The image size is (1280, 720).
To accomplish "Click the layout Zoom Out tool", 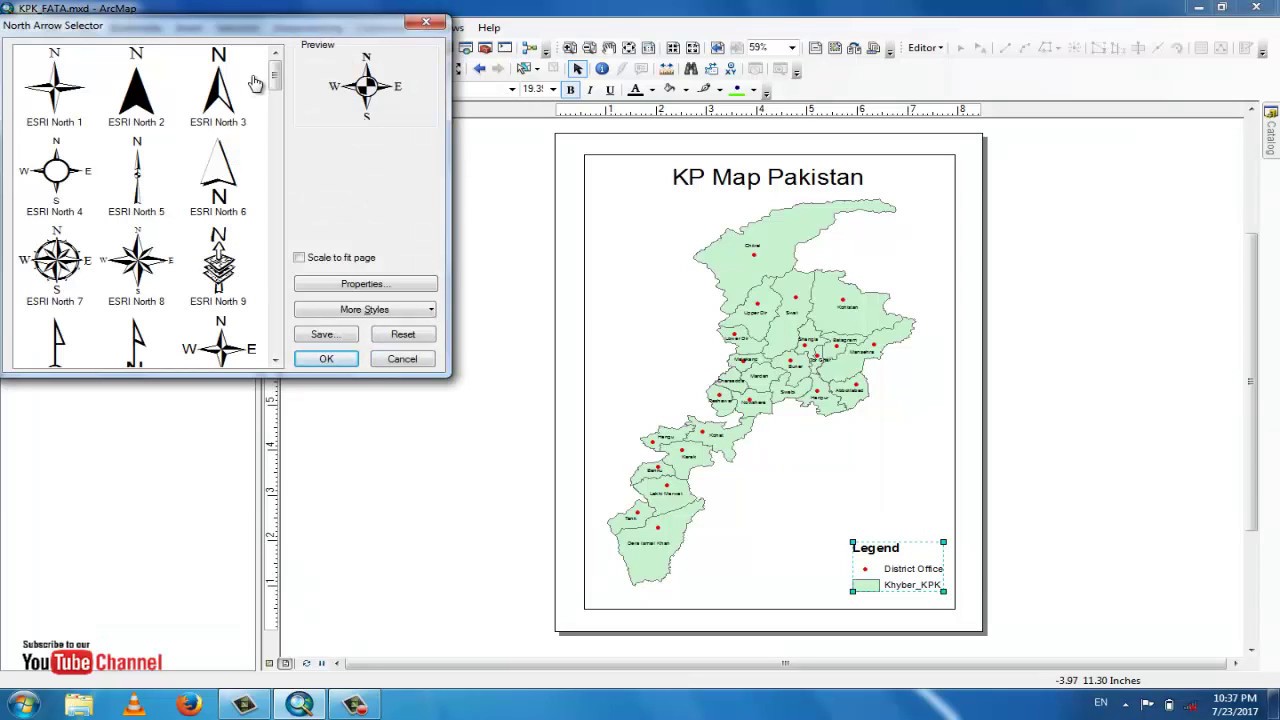I will pos(590,48).
